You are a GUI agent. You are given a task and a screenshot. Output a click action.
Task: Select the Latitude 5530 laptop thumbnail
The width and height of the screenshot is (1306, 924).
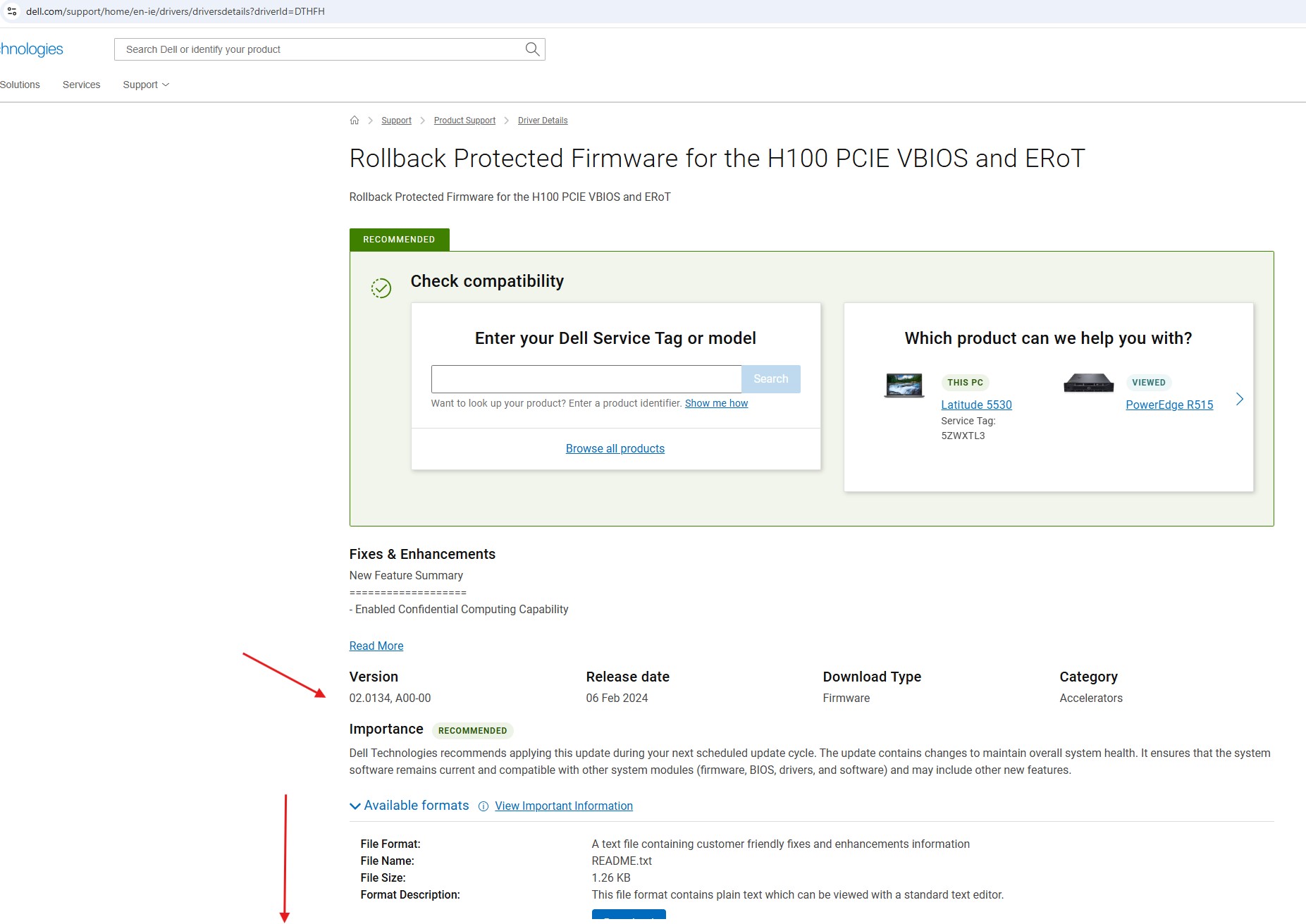tap(904, 385)
